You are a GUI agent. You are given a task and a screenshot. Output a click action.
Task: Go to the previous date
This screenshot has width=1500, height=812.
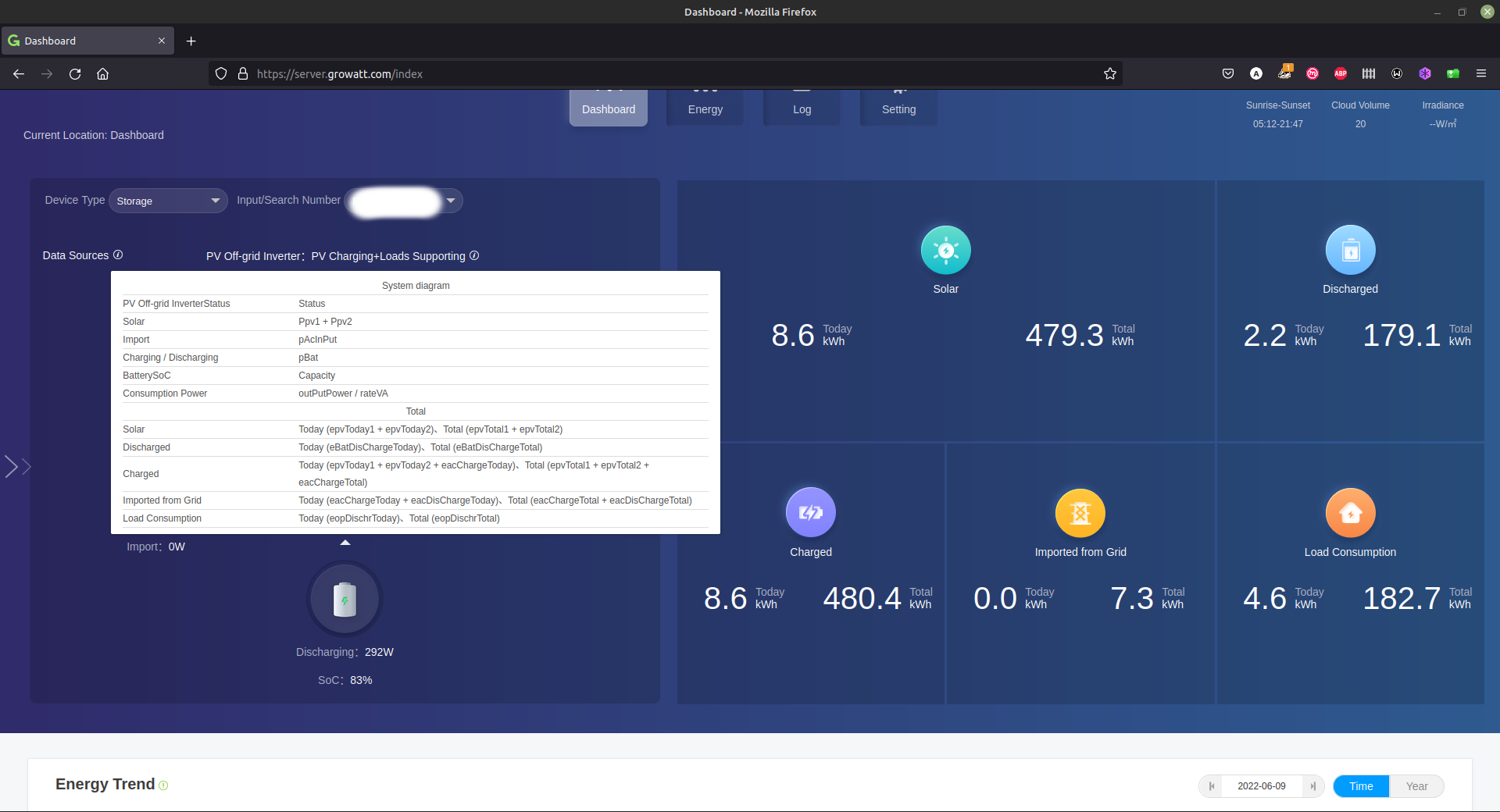coord(1212,786)
